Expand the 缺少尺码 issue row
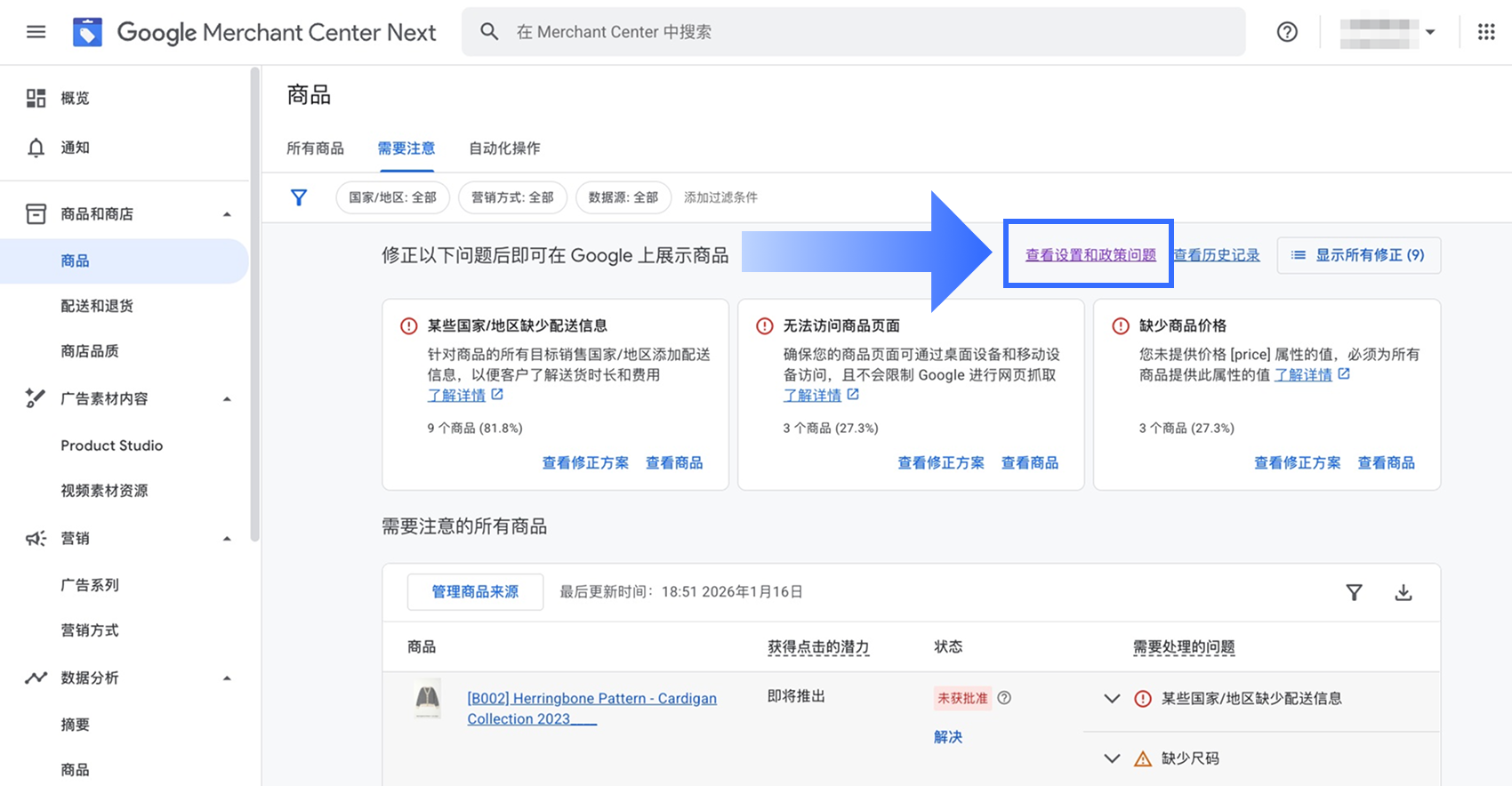 coord(1112,758)
